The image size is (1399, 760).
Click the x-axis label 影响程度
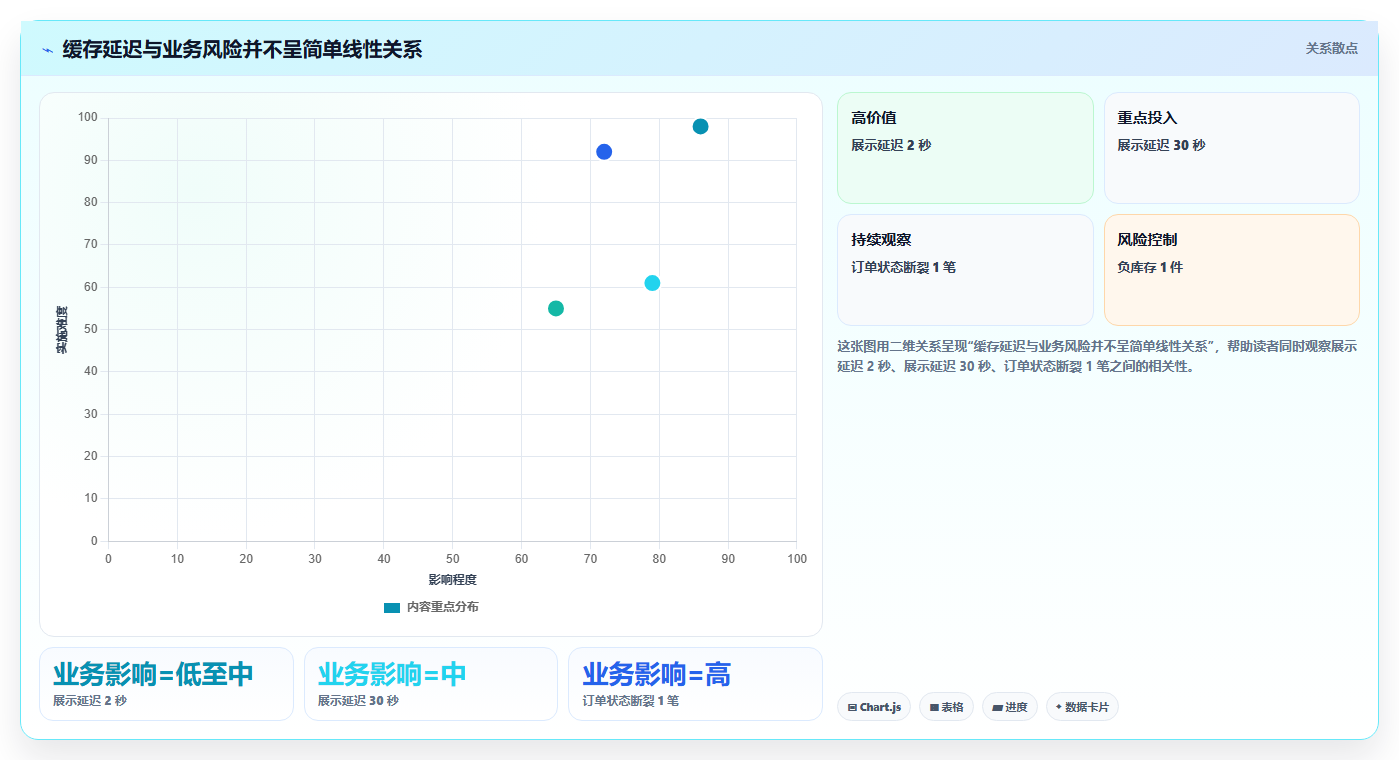[452, 580]
